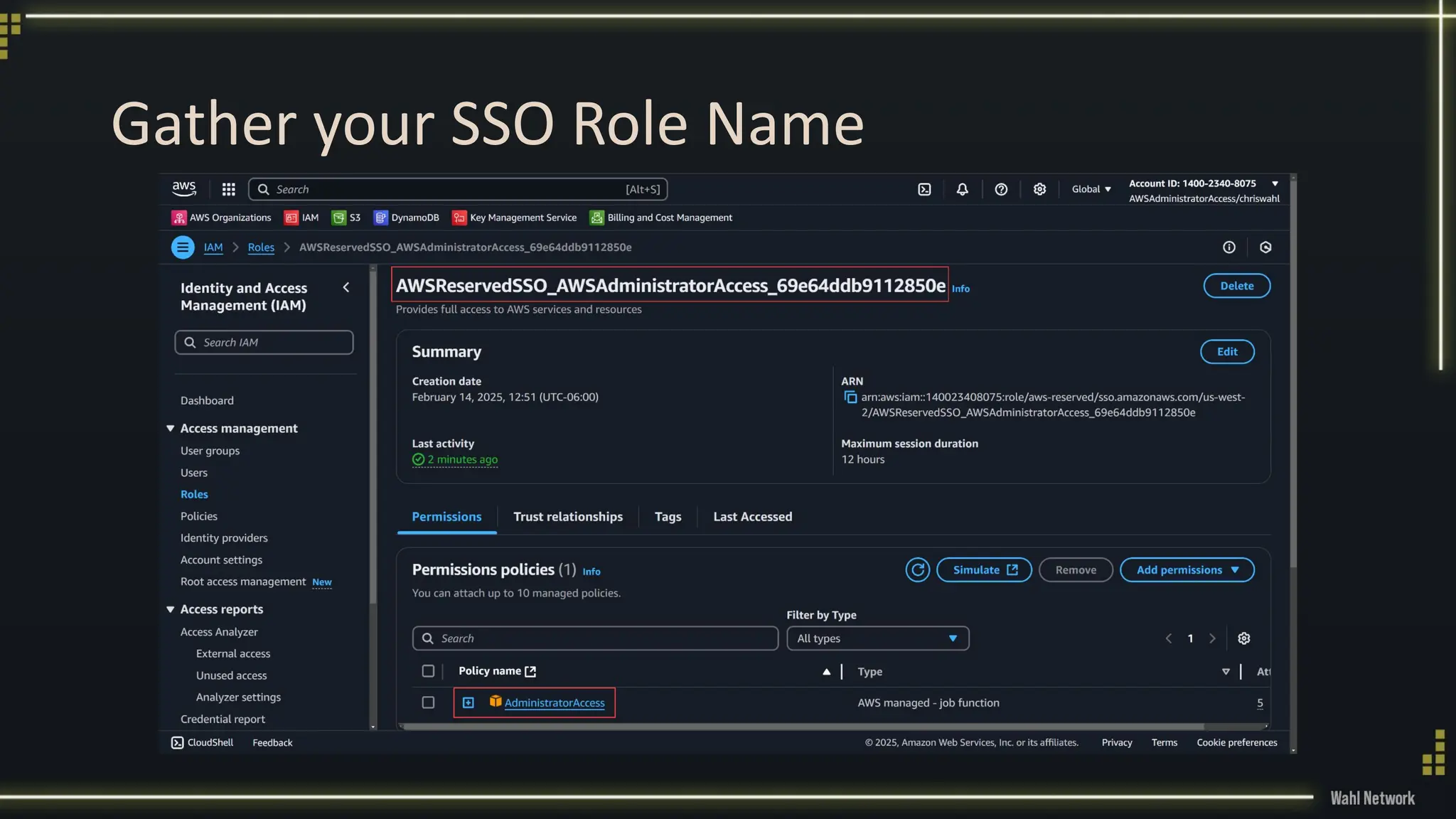The height and width of the screenshot is (819, 1456).
Task: Click the hexagon icon beside the info panel icon
Action: point(1265,247)
